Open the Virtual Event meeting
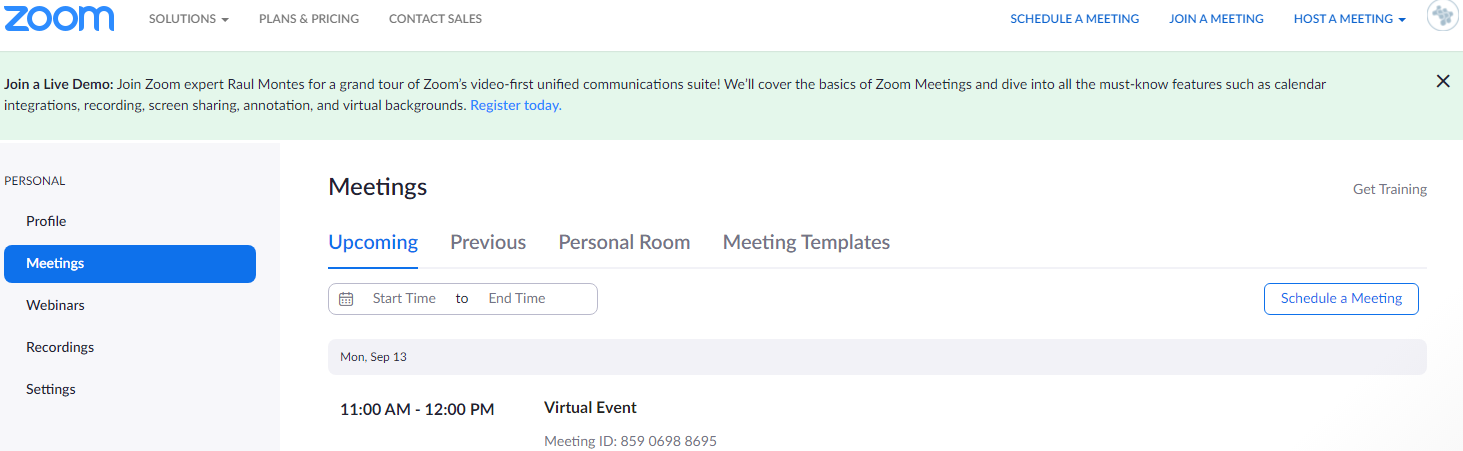The width and height of the screenshot is (1463, 451). click(x=590, y=408)
